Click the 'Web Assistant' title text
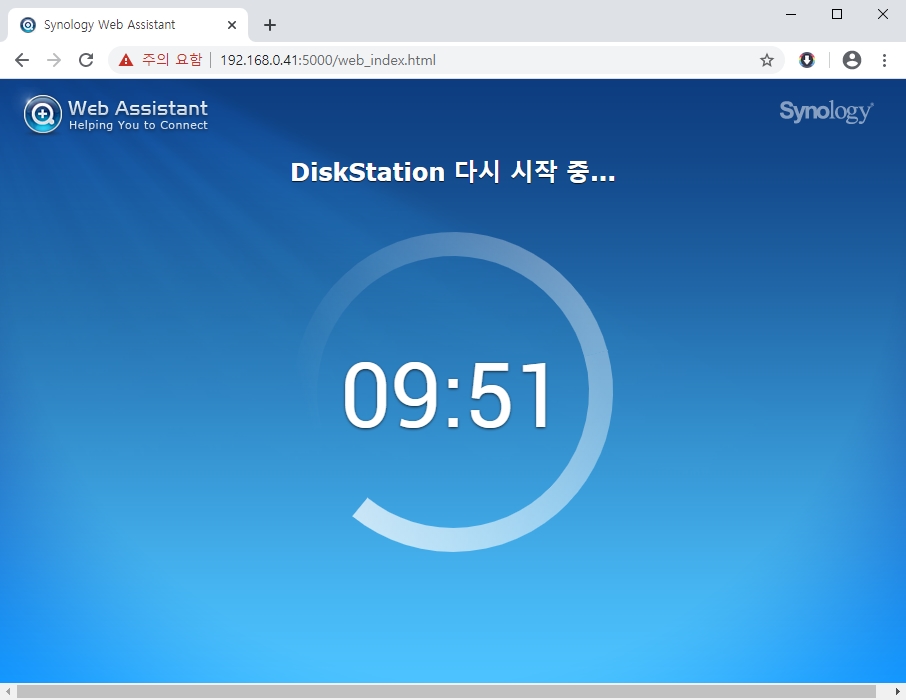Viewport: 906px width, 700px height. (x=138, y=108)
